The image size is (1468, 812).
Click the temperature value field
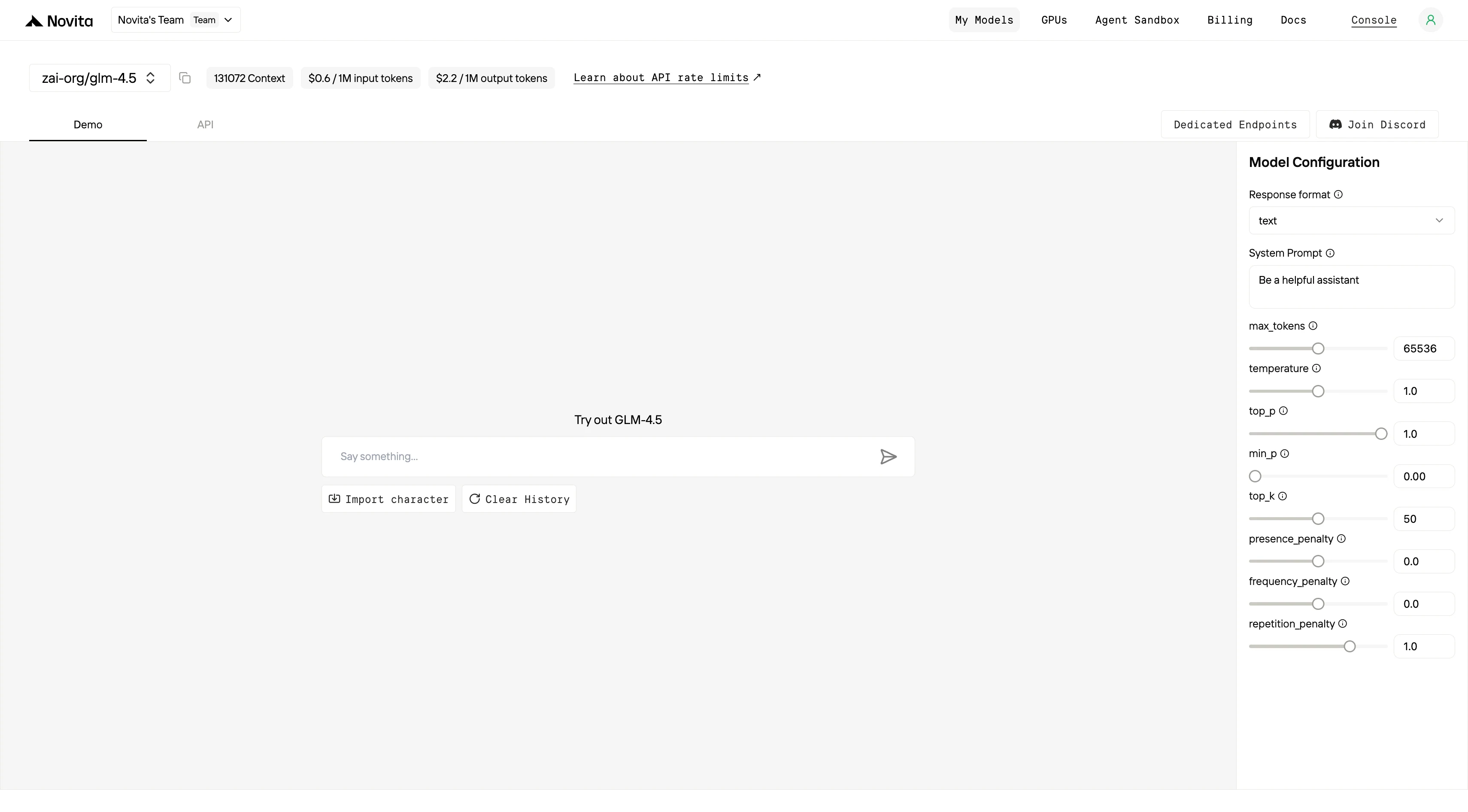click(x=1424, y=391)
